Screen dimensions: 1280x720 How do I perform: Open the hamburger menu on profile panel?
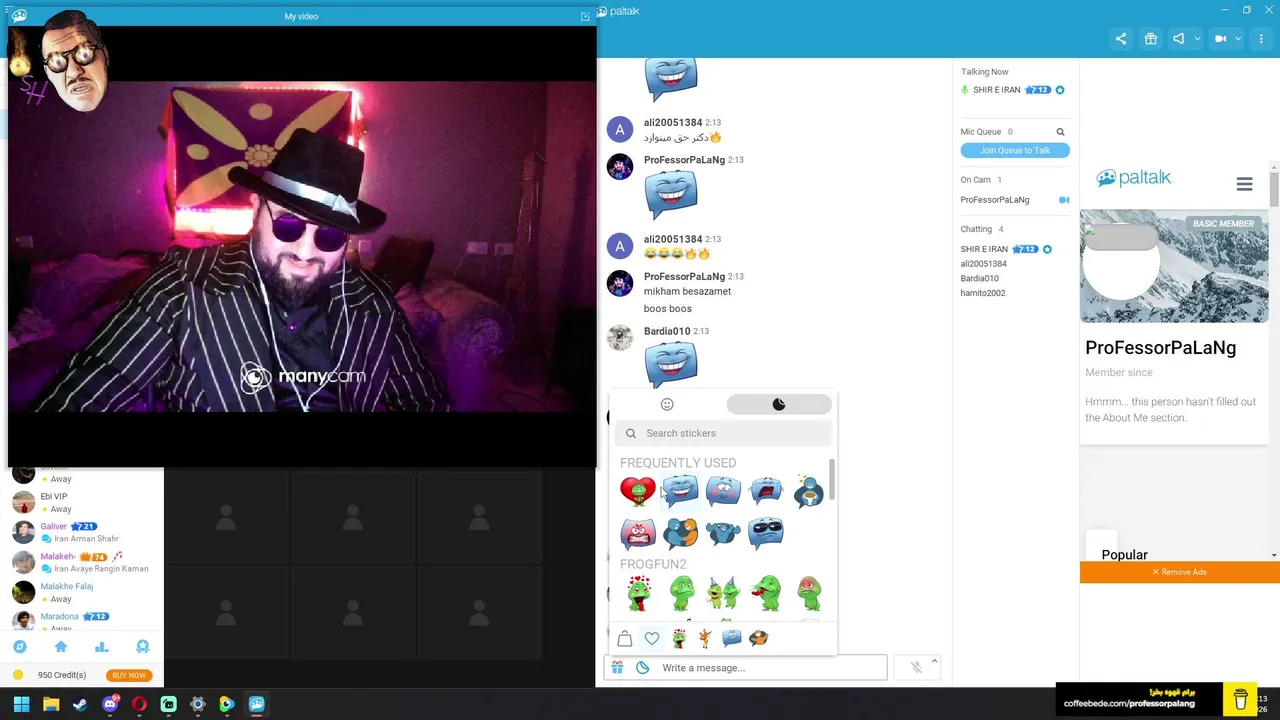click(x=1244, y=184)
